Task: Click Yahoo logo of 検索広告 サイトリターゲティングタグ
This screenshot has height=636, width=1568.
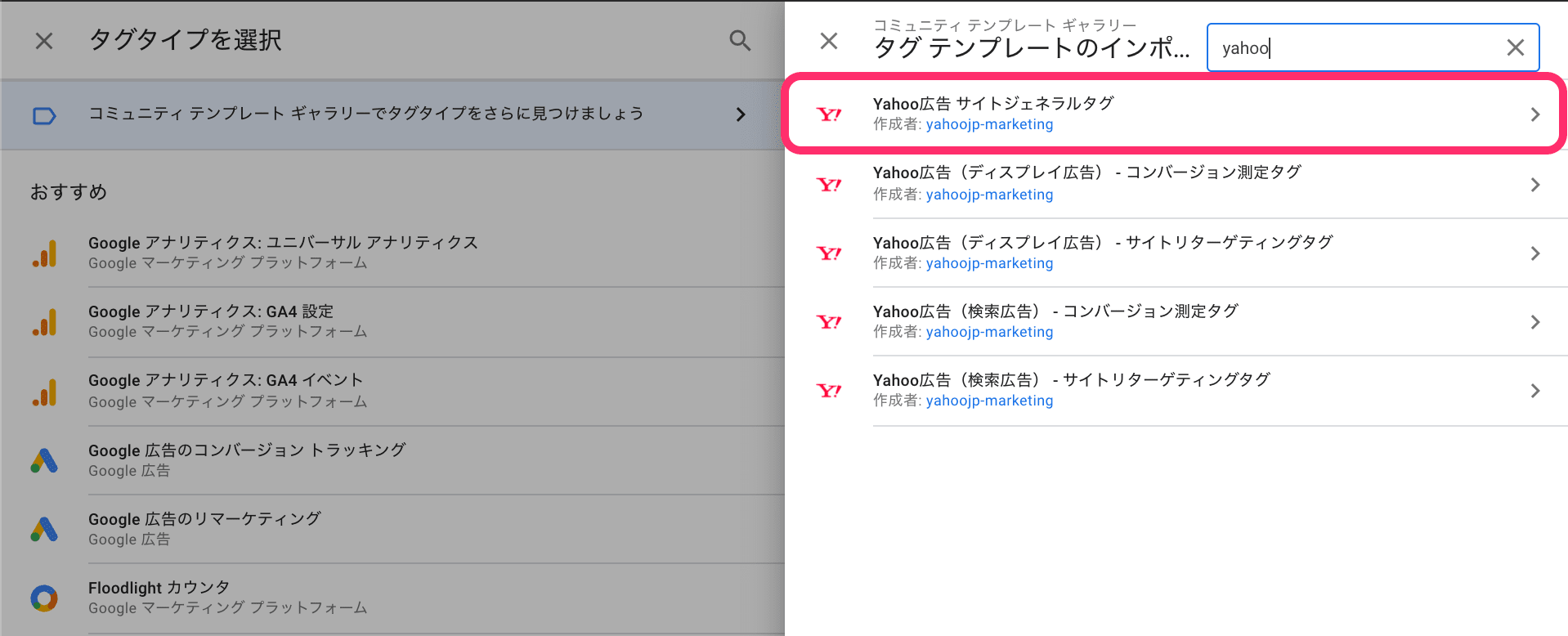Action: click(829, 391)
